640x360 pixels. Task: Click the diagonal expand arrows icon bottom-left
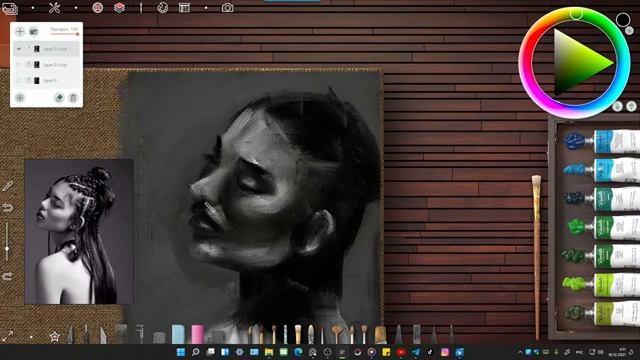(x=7, y=337)
